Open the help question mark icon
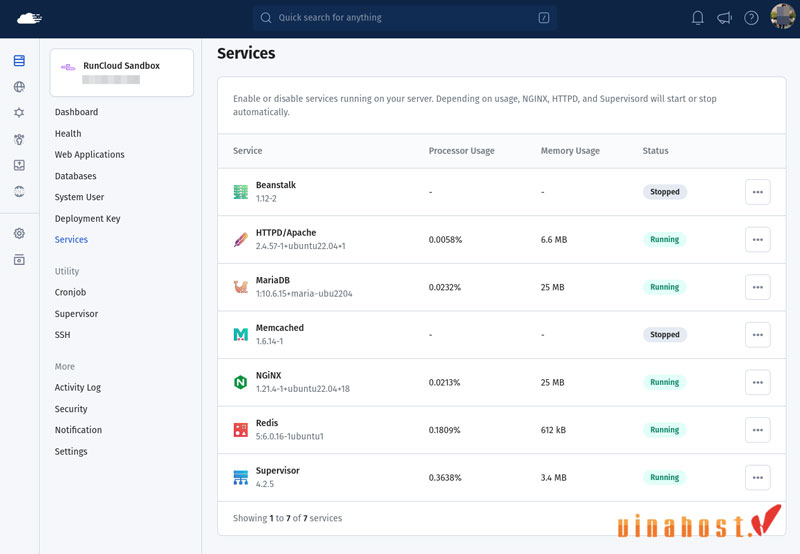800x554 pixels. tap(751, 18)
